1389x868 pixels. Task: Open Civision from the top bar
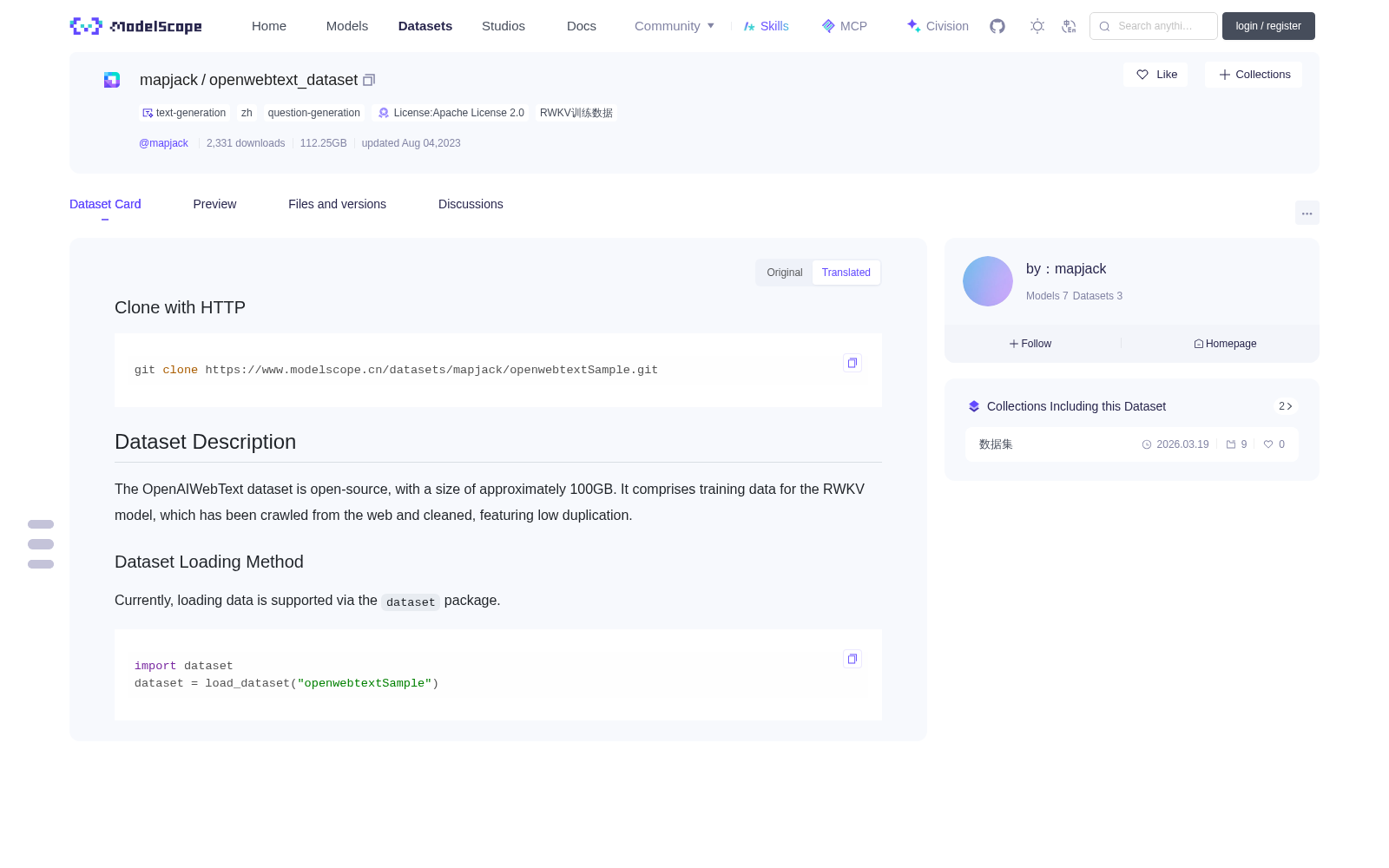coord(938,26)
